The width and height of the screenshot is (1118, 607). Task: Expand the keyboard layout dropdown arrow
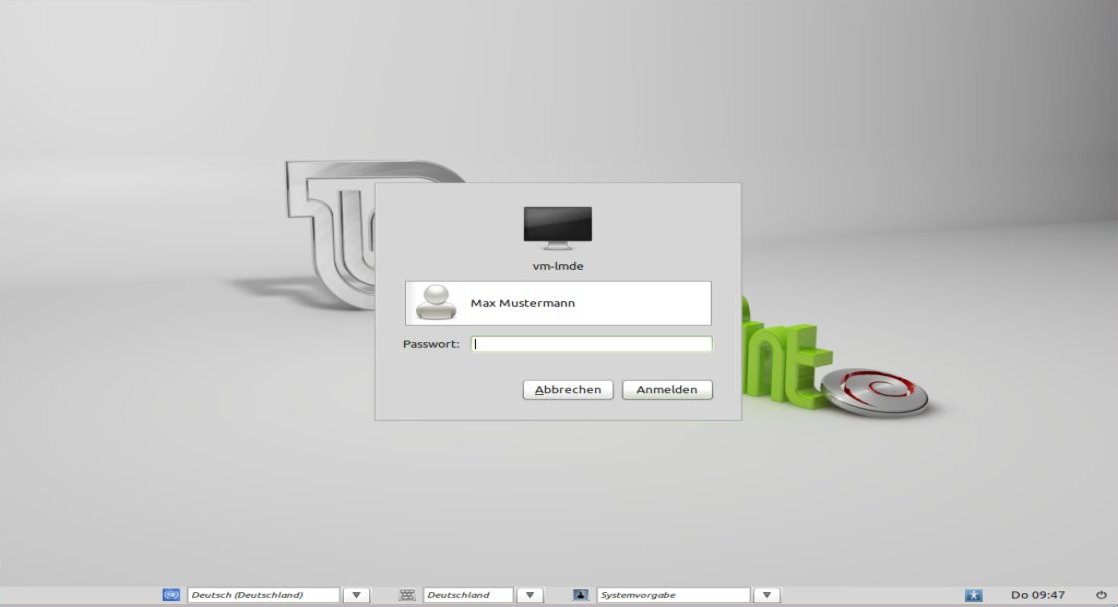click(x=530, y=595)
